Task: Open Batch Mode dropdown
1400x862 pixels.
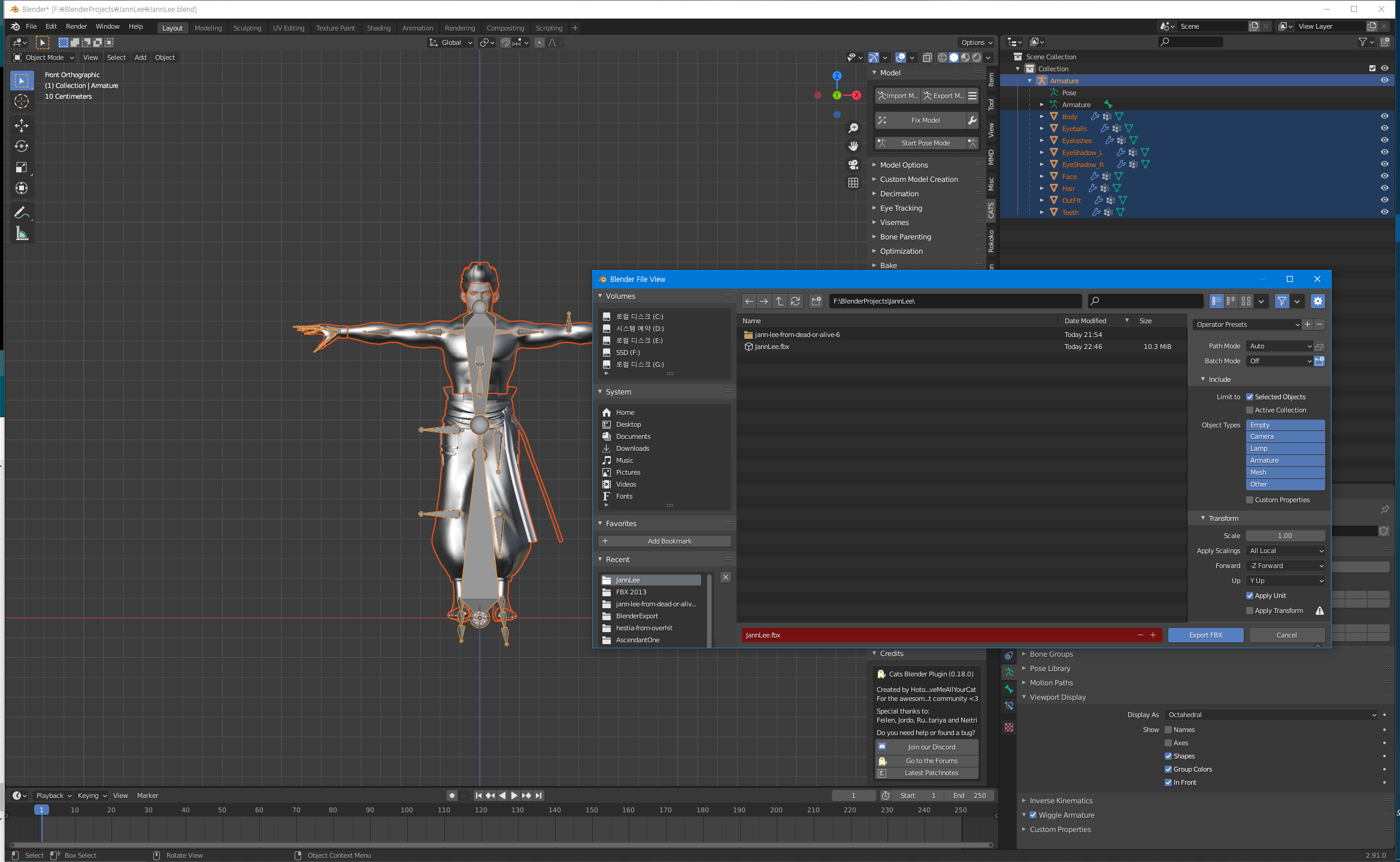Action: [1280, 361]
